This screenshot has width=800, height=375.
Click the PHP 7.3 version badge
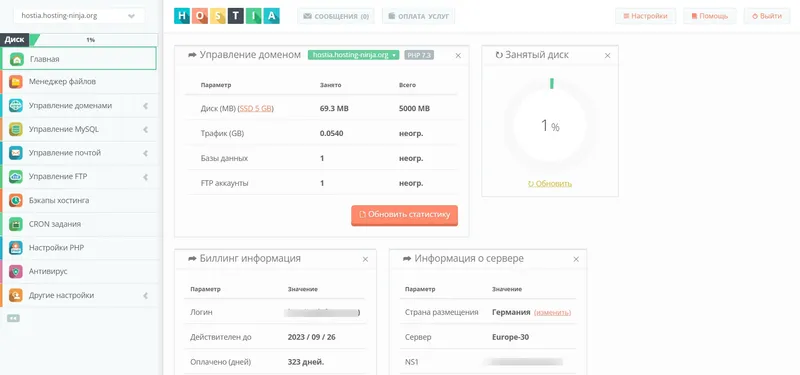click(x=419, y=55)
